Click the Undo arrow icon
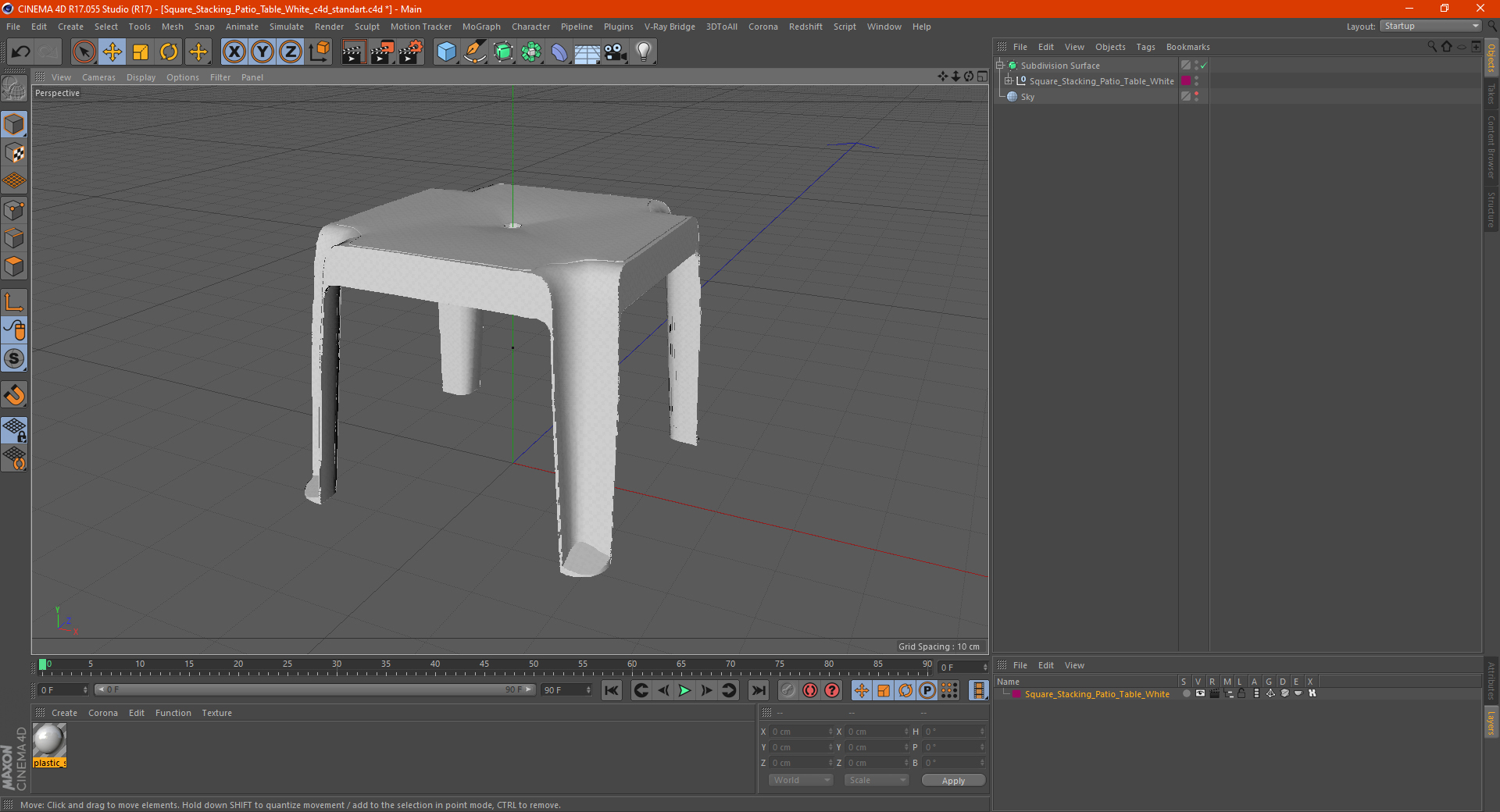Image resolution: width=1500 pixels, height=812 pixels. coord(21,52)
